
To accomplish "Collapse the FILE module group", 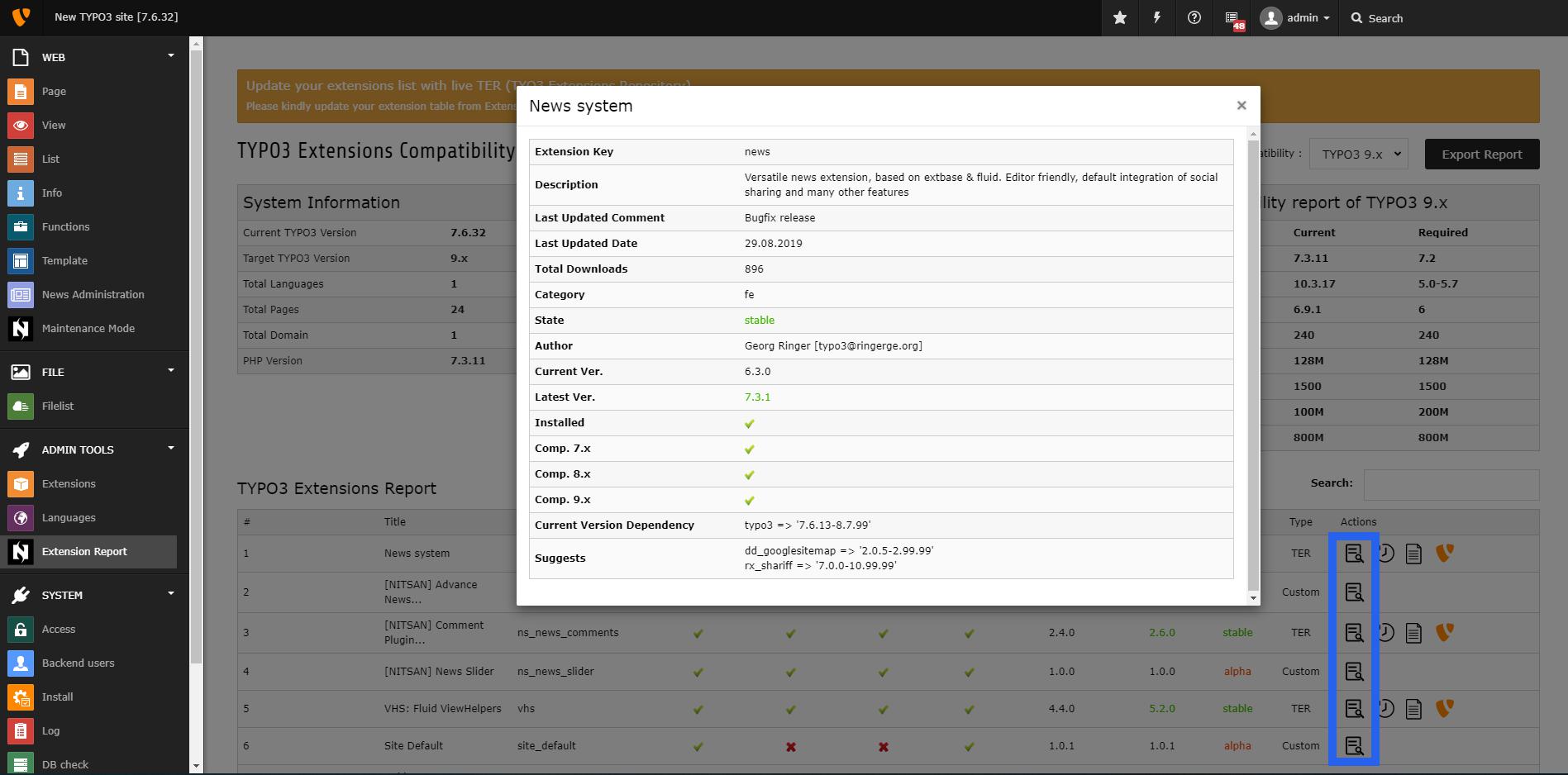I will pos(171,371).
